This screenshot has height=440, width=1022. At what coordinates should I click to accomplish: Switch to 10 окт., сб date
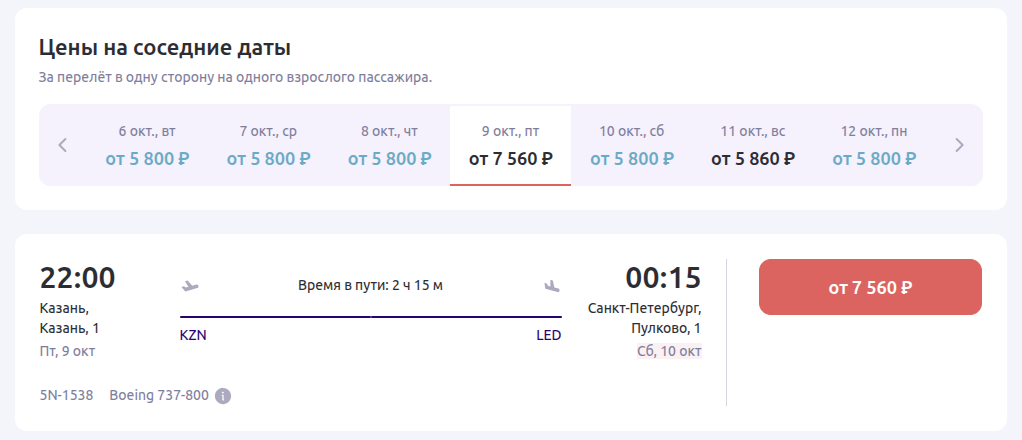632,145
